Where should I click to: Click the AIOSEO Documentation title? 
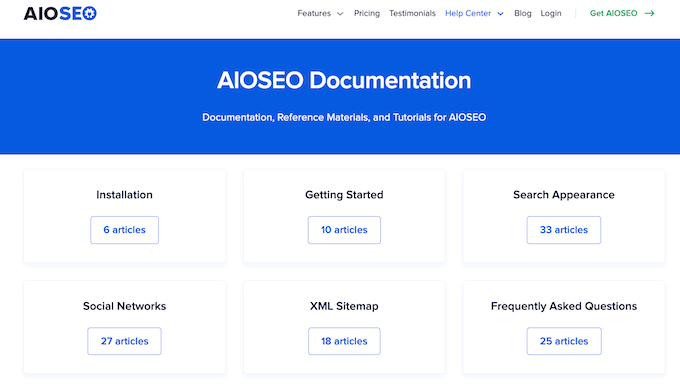pyautogui.click(x=344, y=80)
